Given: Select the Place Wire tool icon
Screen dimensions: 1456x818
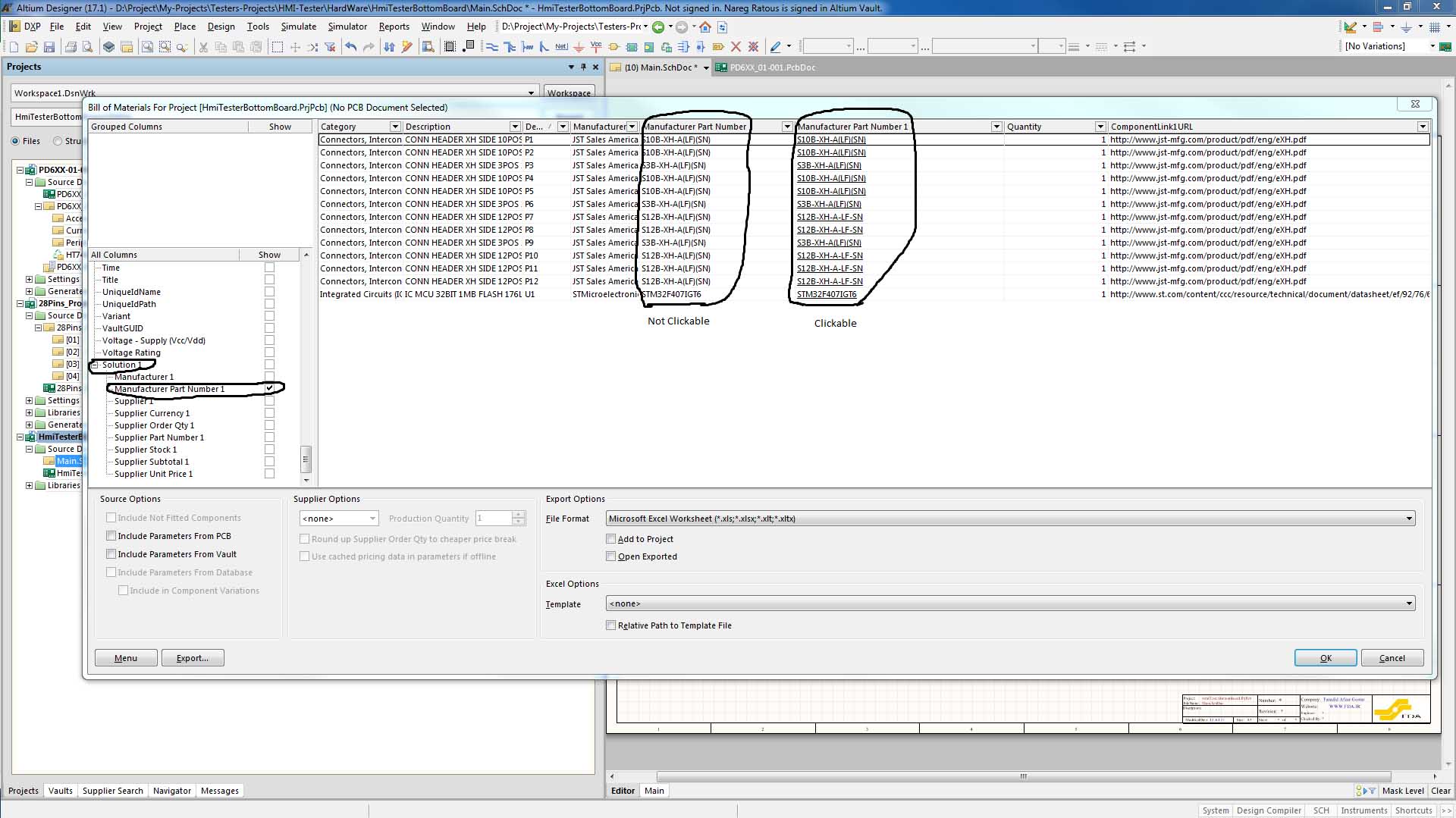Looking at the screenshot, I should click(492, 47).
